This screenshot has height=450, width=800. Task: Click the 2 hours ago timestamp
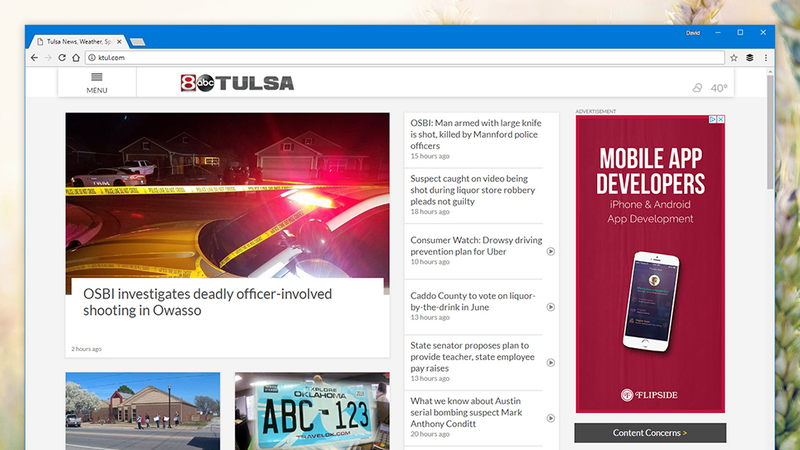(x=86, y=349)
